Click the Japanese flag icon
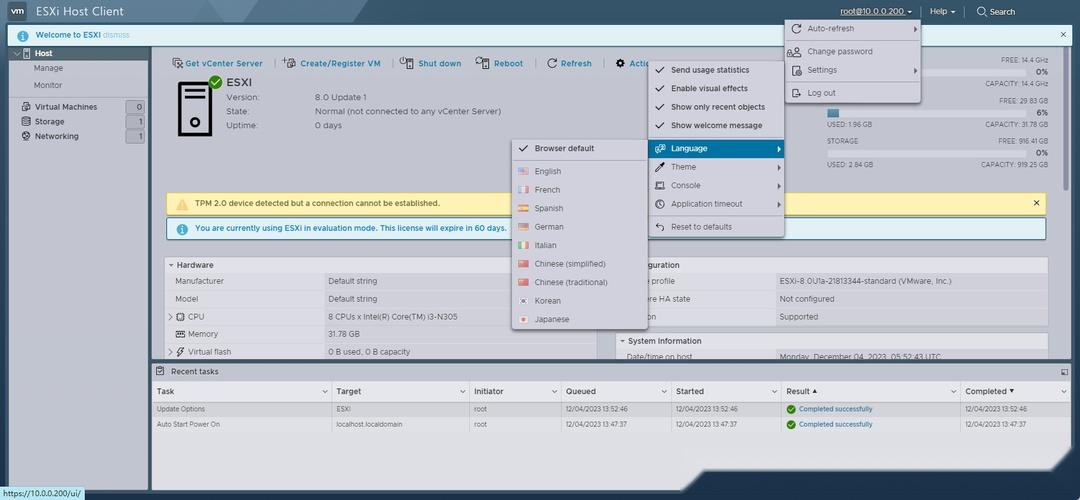 (x=523, y=320)
